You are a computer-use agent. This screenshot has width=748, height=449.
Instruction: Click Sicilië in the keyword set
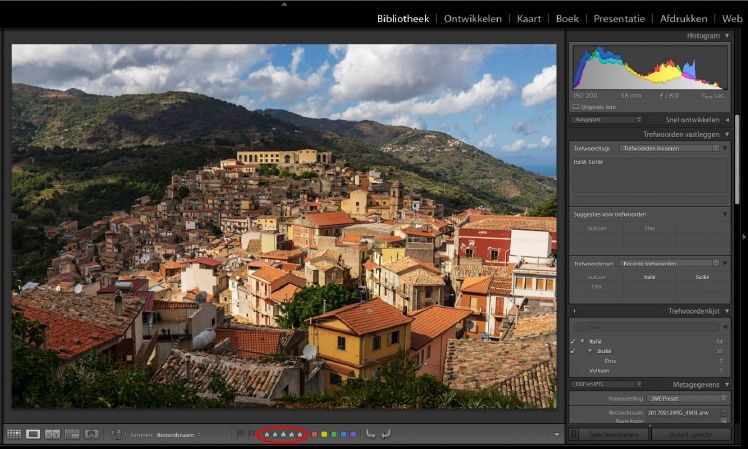[x=702, y=277]
